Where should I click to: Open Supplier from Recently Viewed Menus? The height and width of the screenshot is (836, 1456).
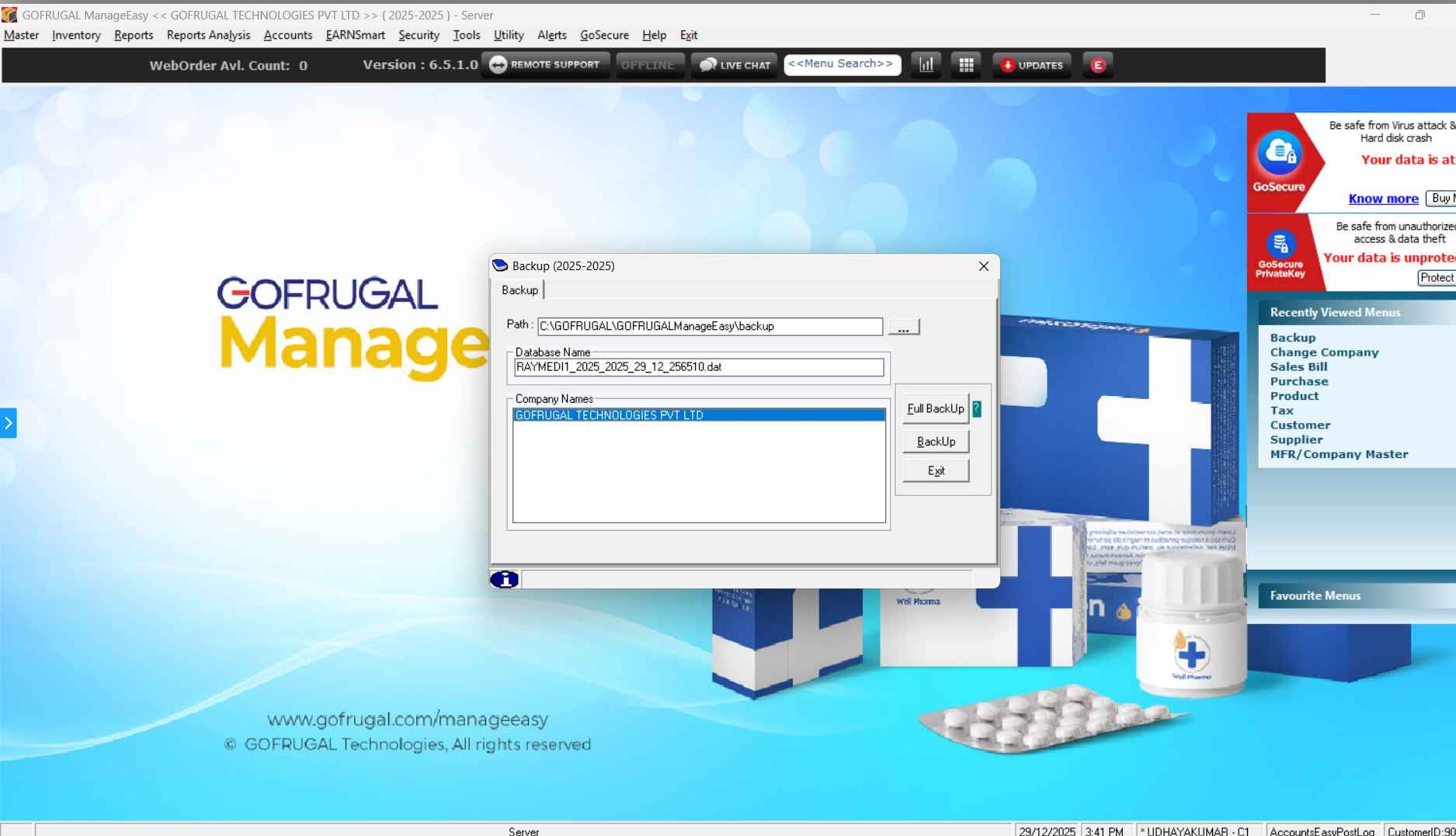click(1296, 440)
